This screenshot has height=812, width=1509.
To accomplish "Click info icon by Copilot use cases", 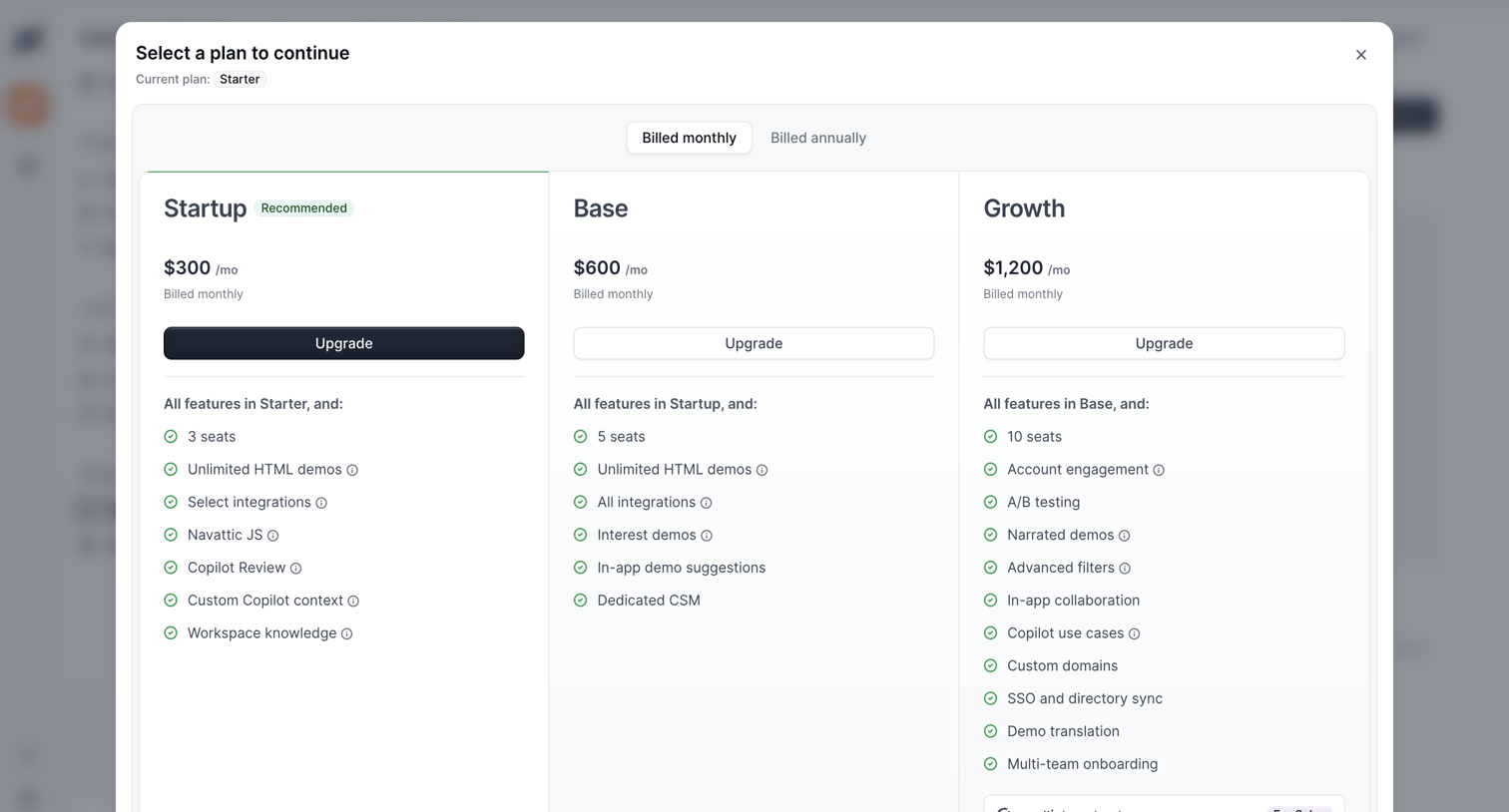I will coord(1134,633).
